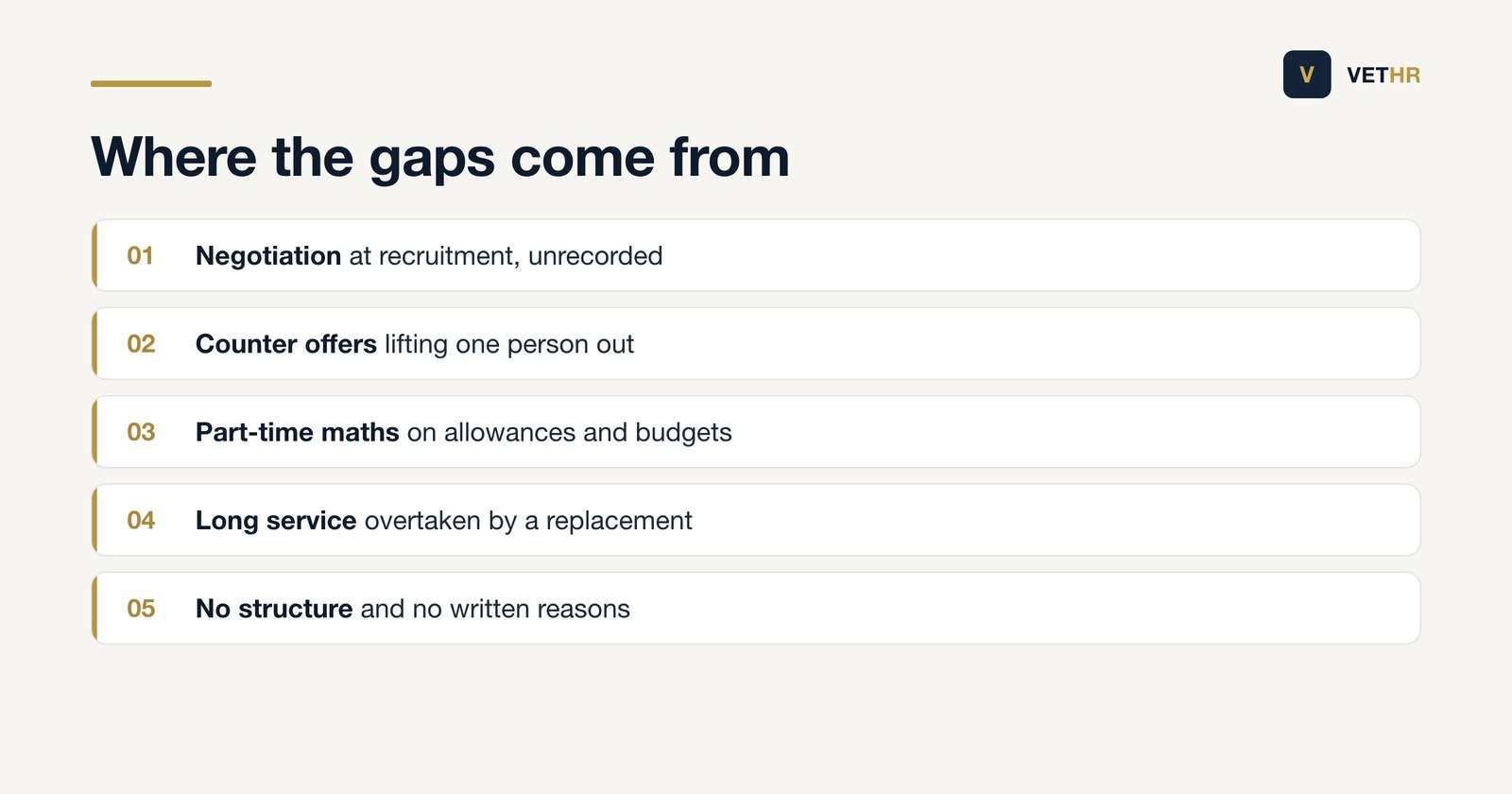Viewport: 1512px width, 794px height.
Task: Click the bold 'Counter offers' text
Action: pos(286,344)
